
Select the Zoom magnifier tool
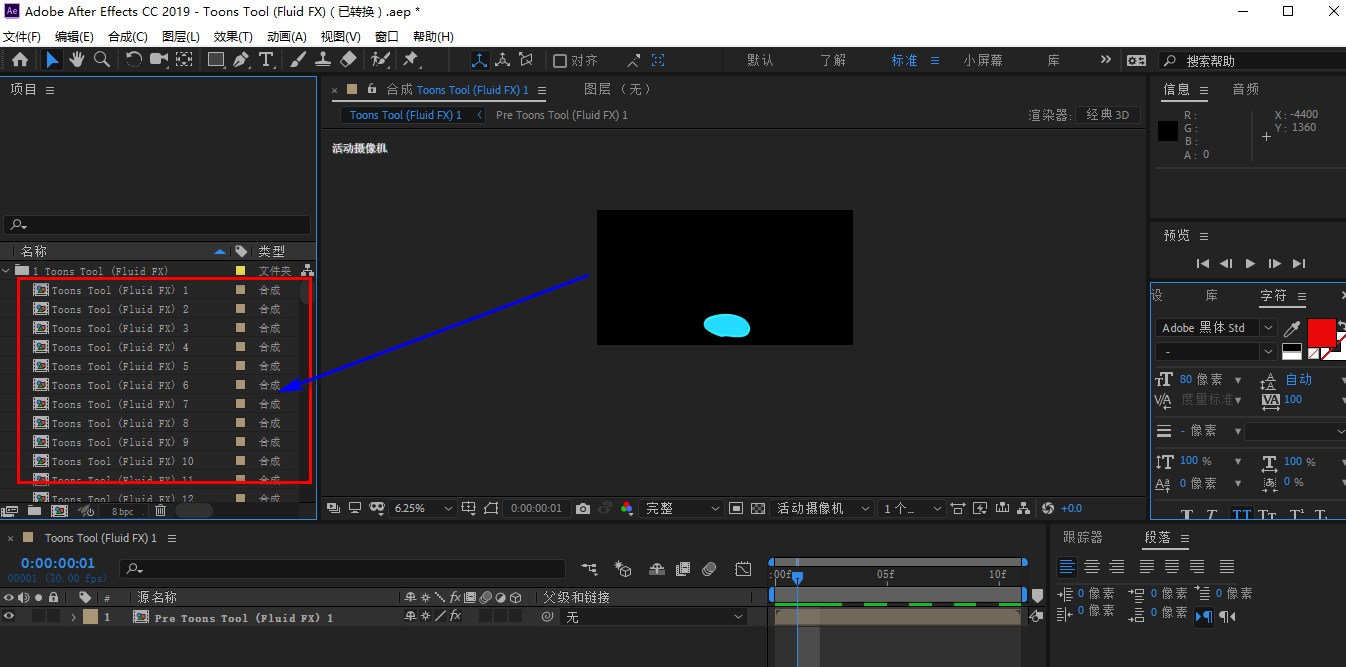(101, 60)
